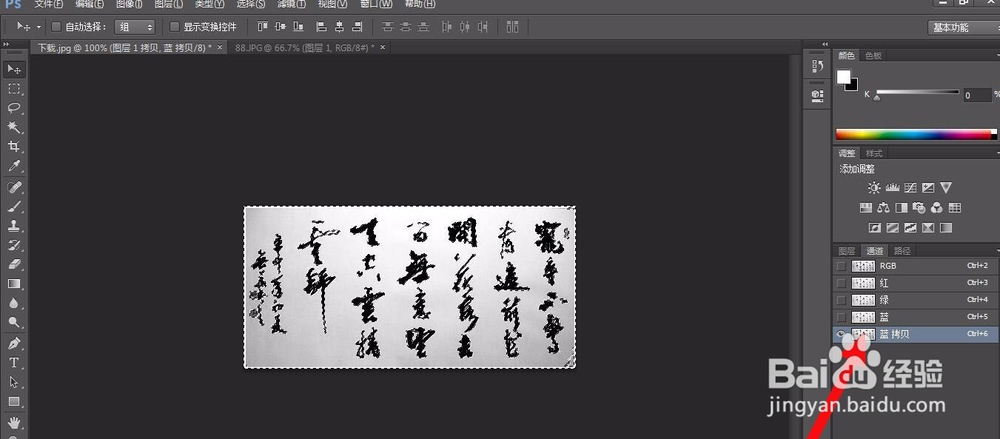This screenshot has height=439, width=1000.
Task: Open the 文件 menu
Action: tap(48, 4)
